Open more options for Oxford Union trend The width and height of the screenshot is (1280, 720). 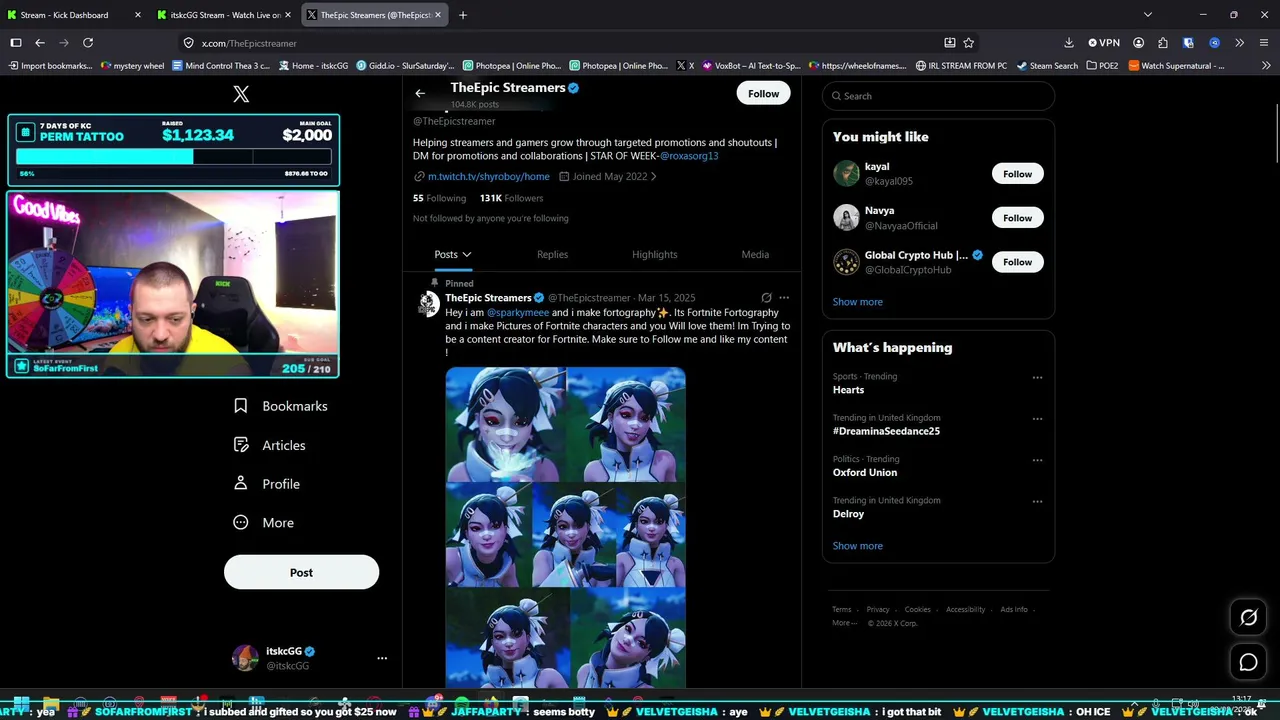tap(1037, 460)
